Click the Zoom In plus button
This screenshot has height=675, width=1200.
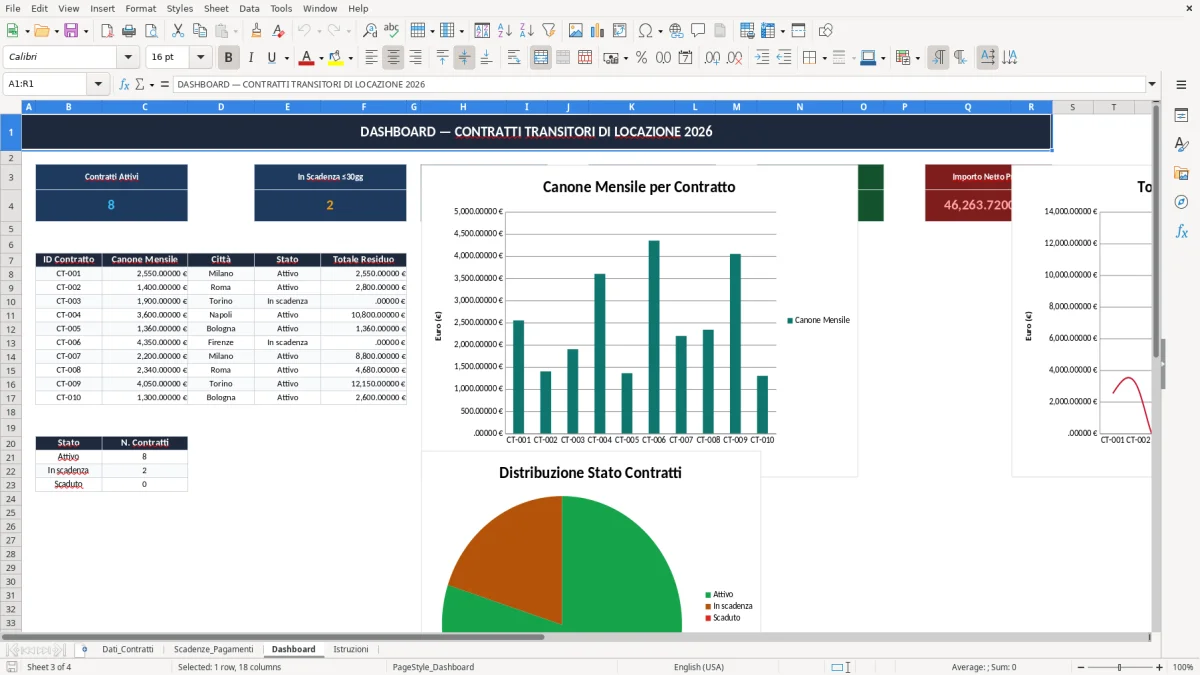coord(1159,667)
